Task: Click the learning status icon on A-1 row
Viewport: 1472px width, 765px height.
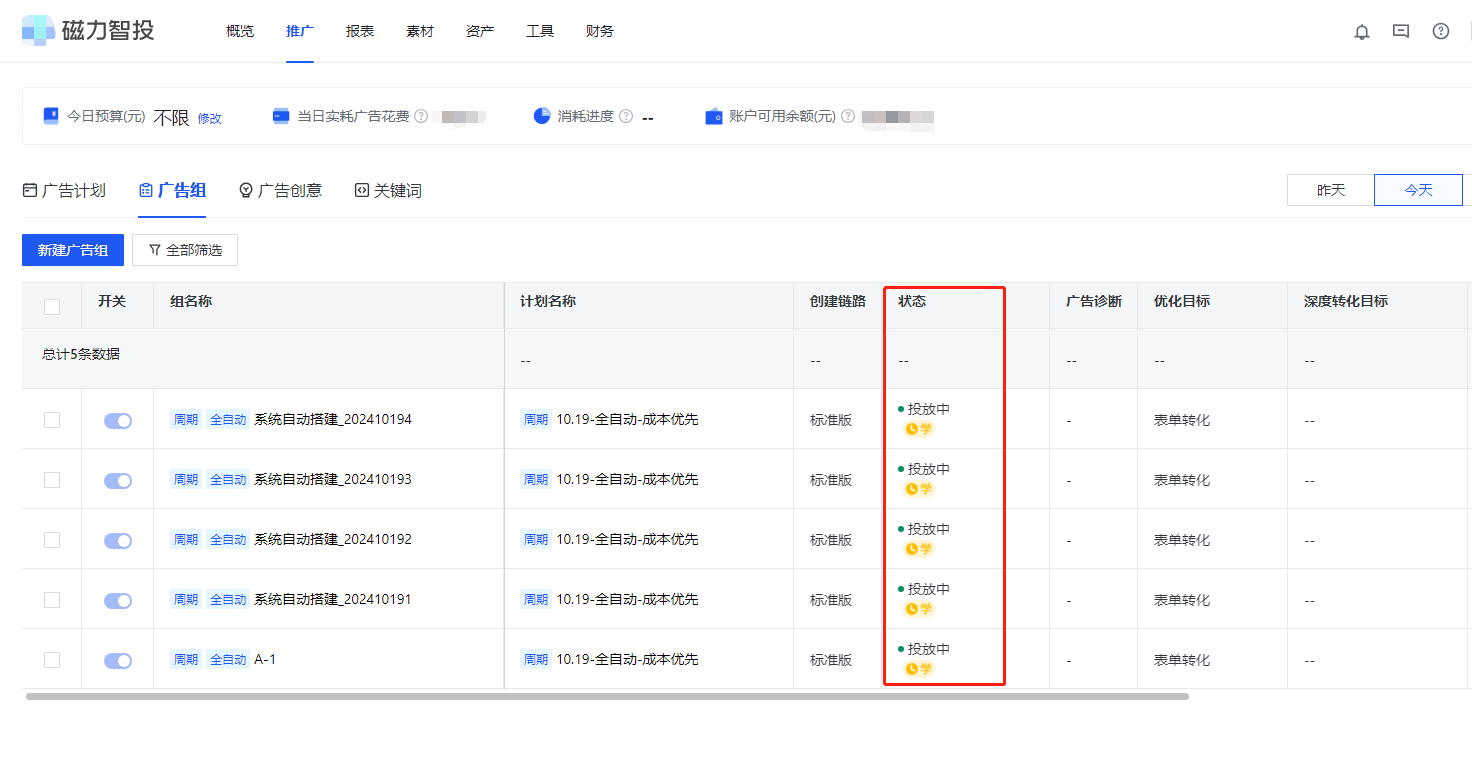Action: click(x=917, y=668)
